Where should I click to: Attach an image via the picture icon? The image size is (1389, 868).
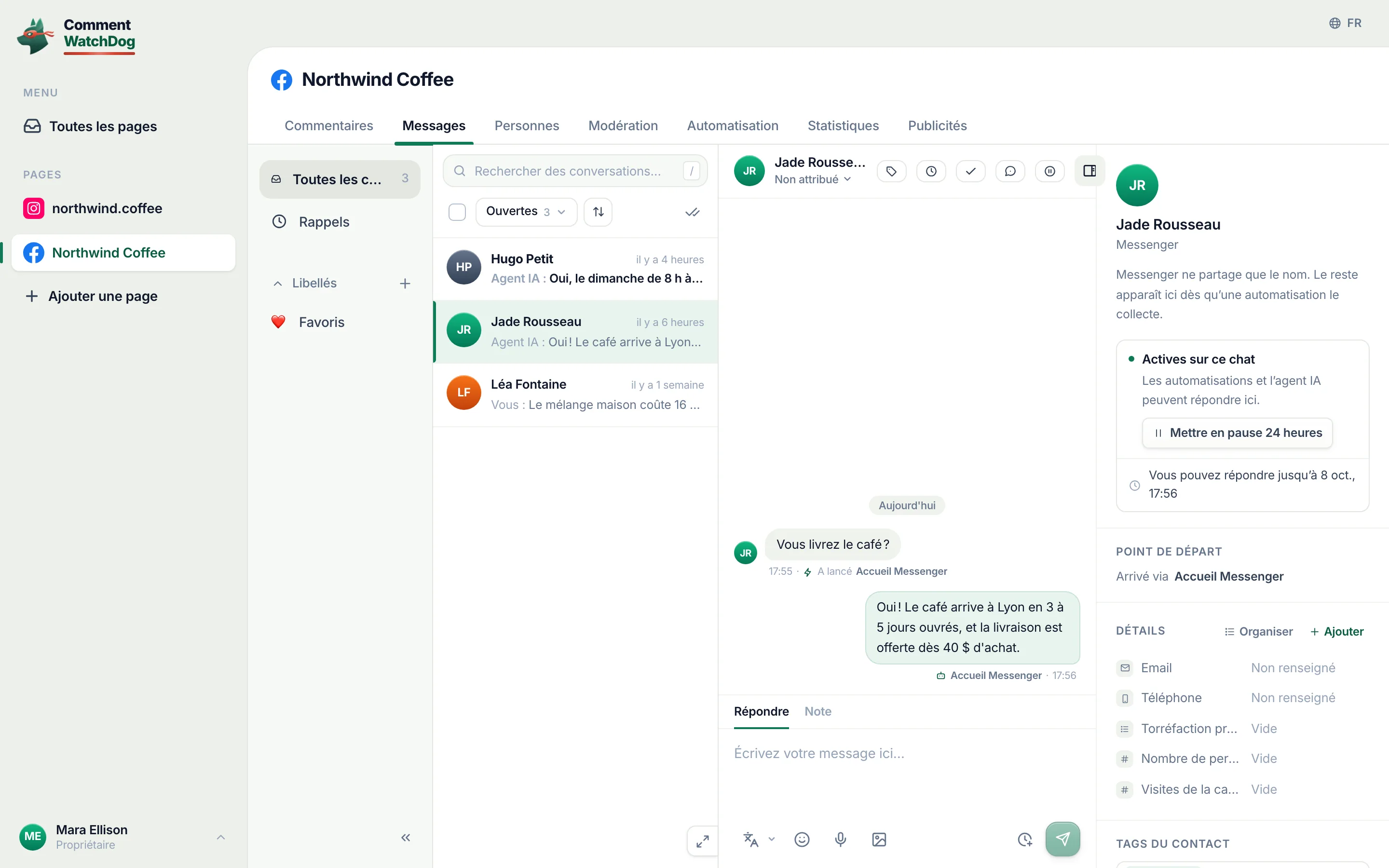(879, 839)
